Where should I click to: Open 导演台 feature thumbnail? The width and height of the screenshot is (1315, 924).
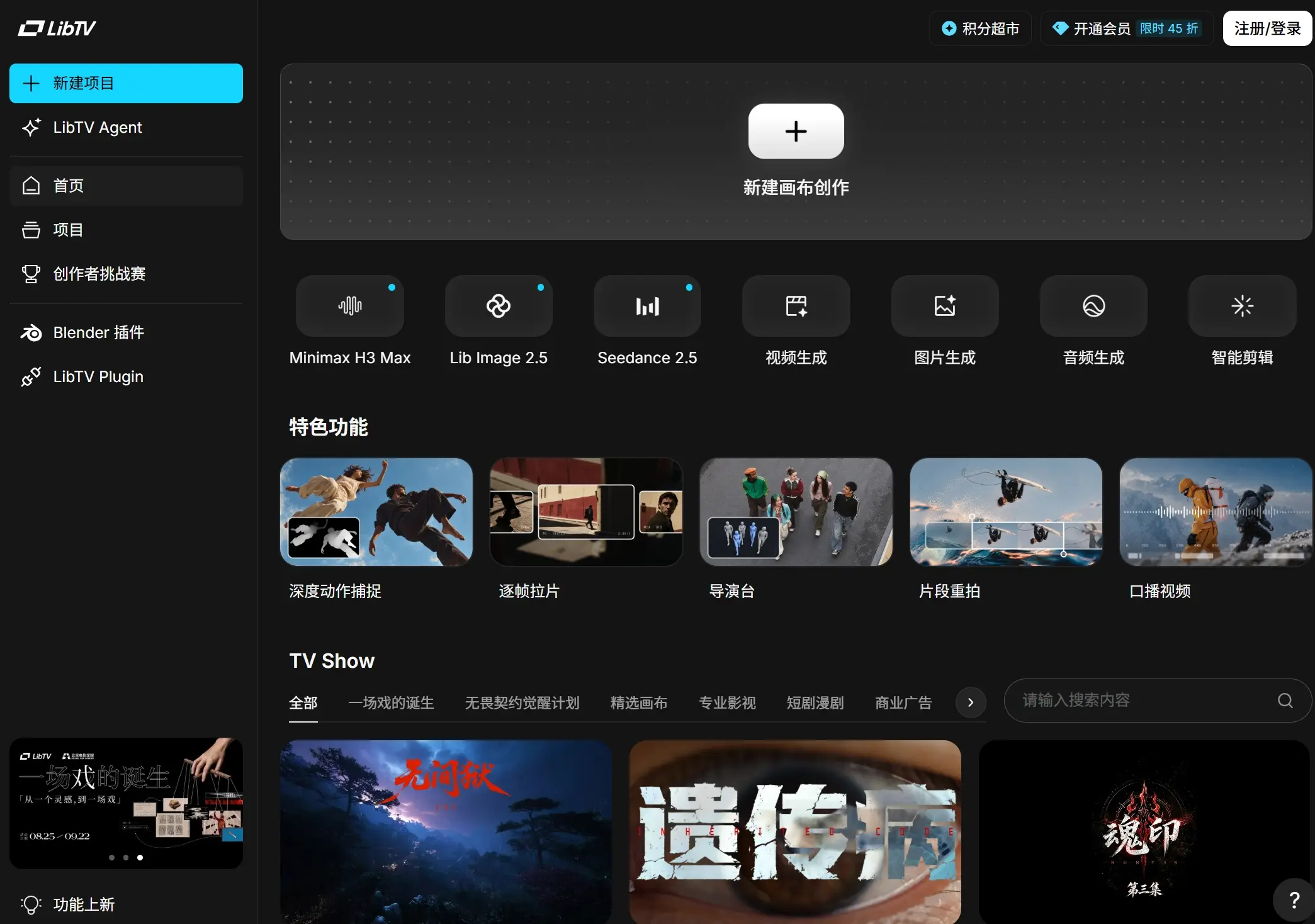coord(796,512)
